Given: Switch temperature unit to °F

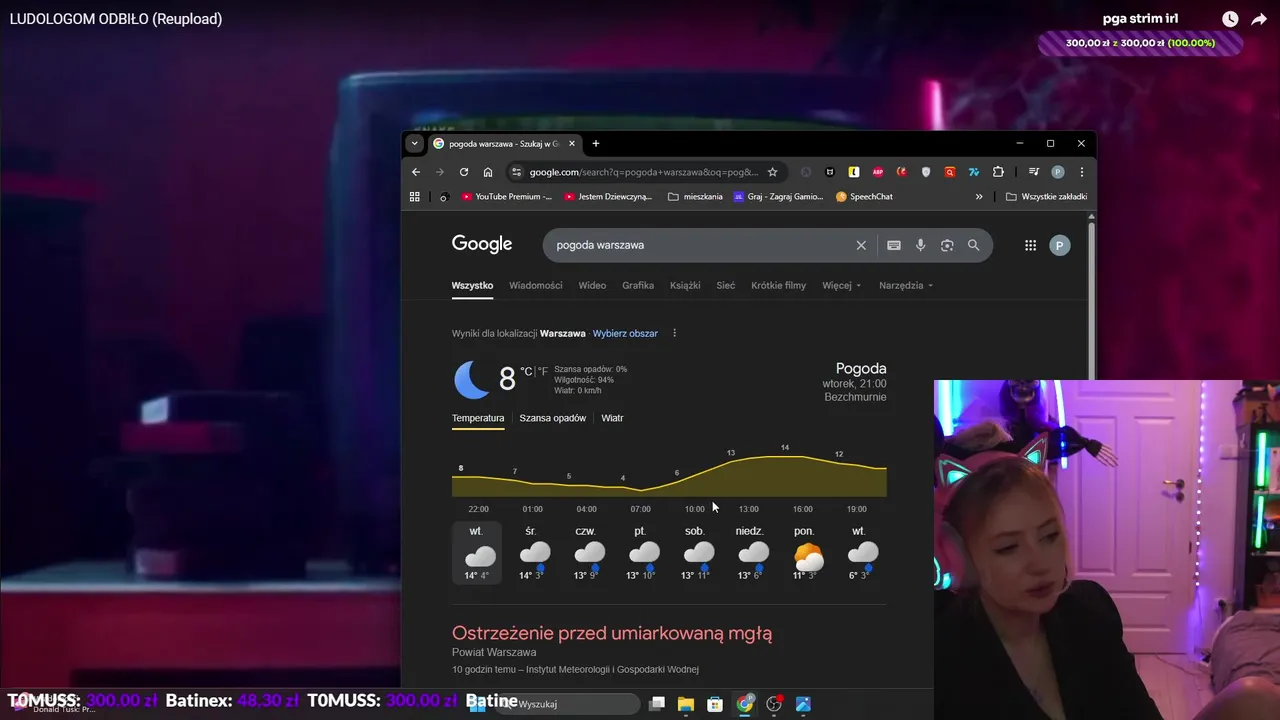Looking at the screenshot, I should click(544, 371).
